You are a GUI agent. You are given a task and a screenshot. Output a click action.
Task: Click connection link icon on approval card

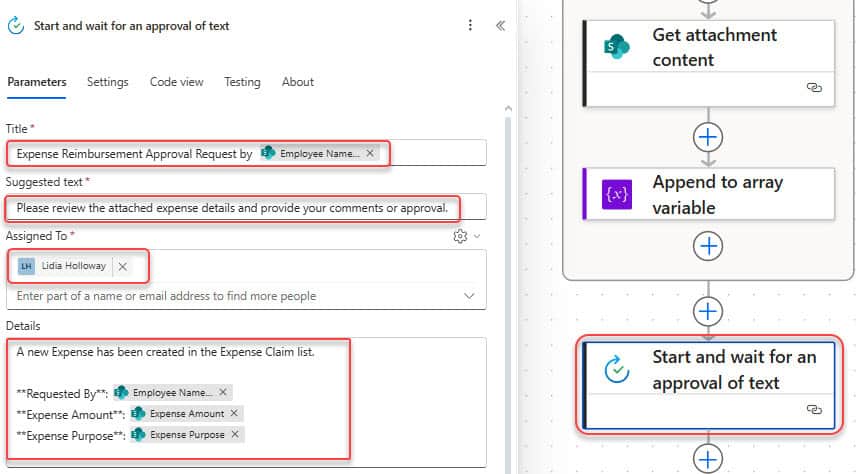(814, 409)
